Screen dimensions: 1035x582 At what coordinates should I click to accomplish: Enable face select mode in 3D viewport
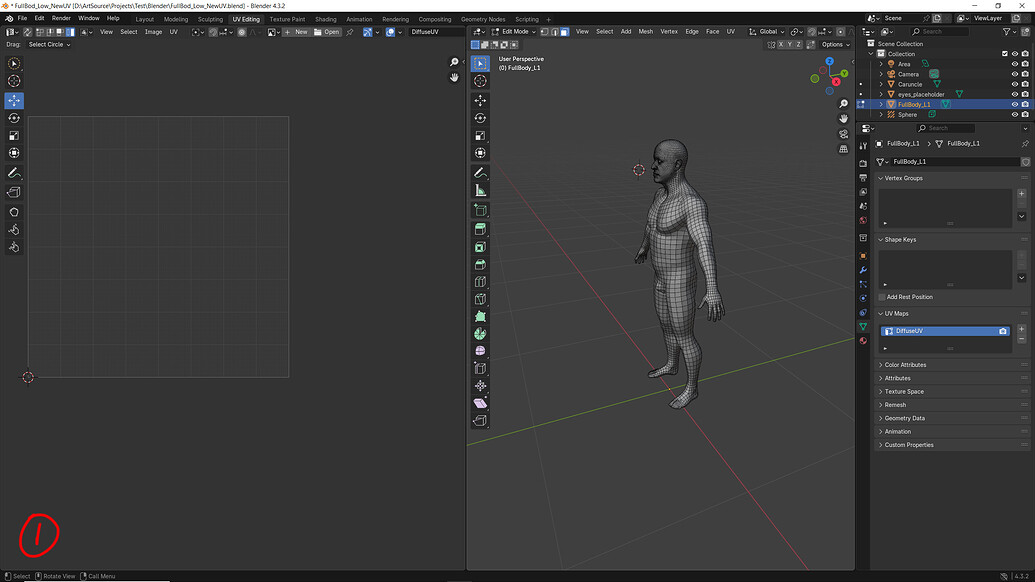point(564,32)
